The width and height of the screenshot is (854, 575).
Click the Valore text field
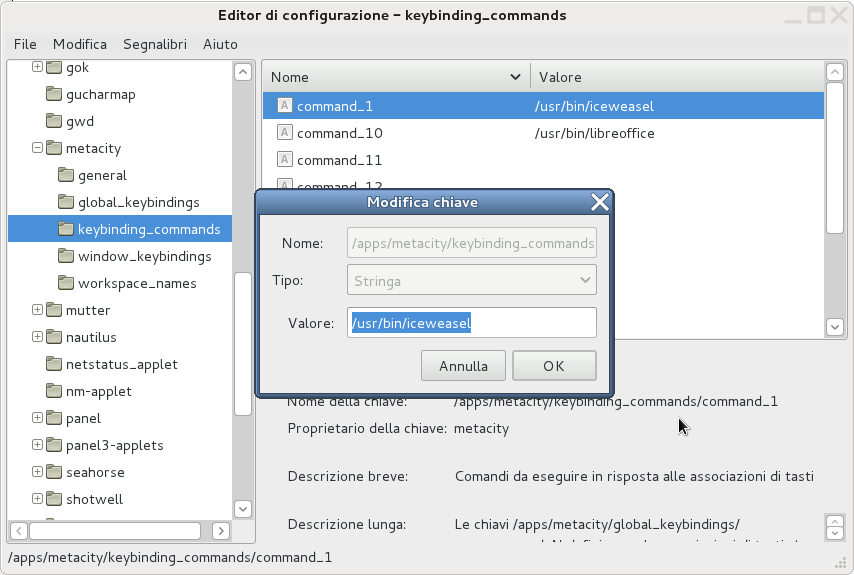click(x=472, y=323)
